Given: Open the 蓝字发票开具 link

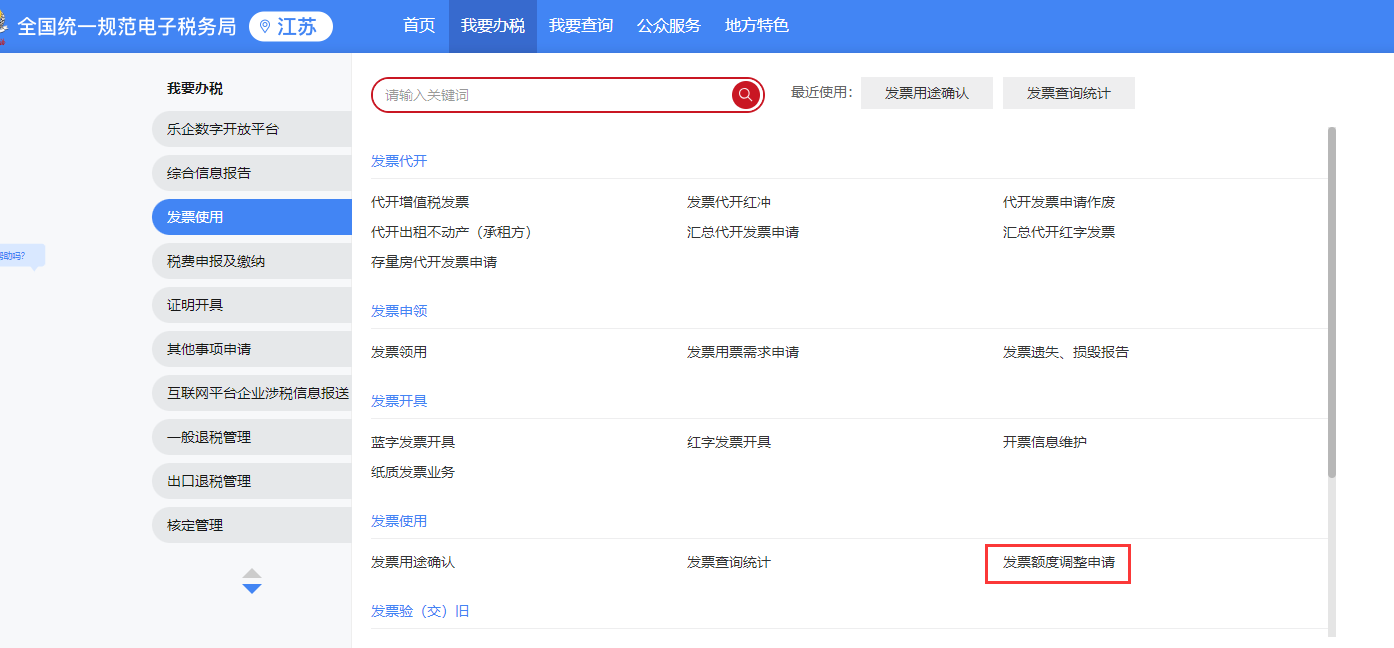Looking at the screenshot, I should (413, 442).
